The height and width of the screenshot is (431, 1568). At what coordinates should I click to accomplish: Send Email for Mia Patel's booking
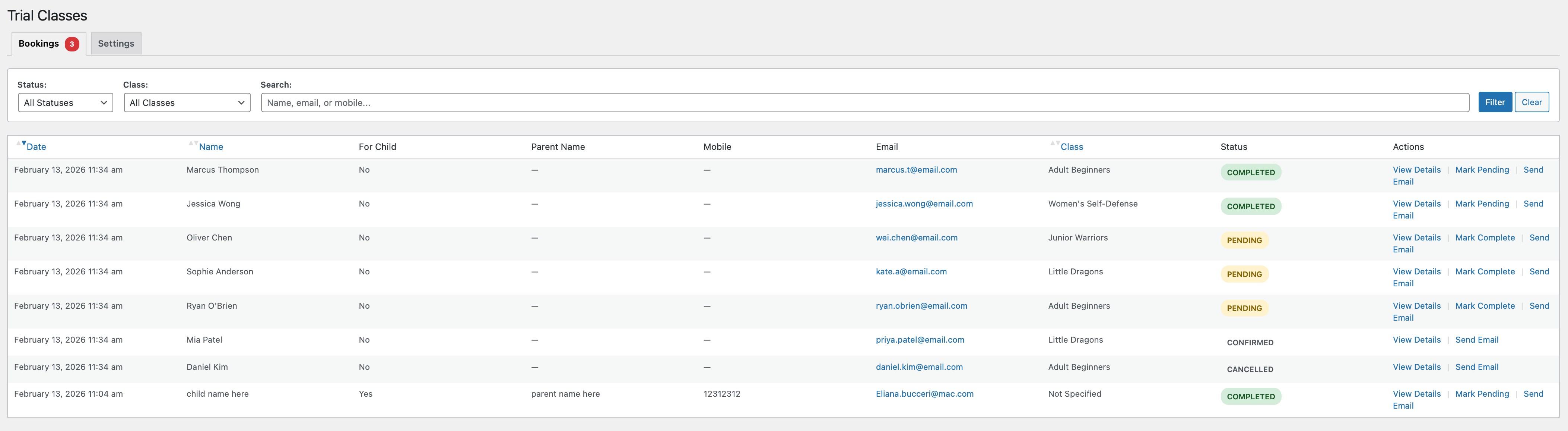[1477, 340]
